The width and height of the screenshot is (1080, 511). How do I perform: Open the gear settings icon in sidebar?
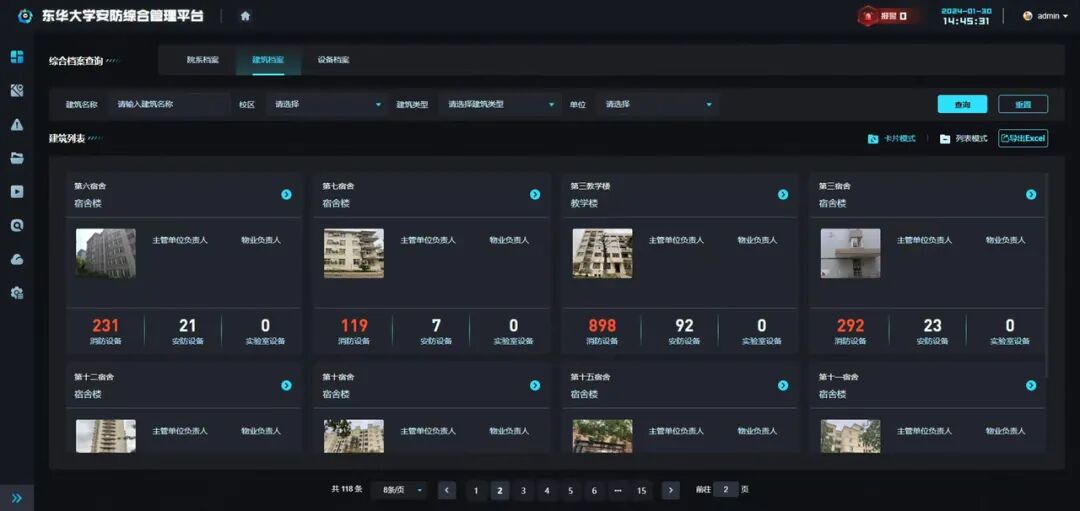[17, 293]
